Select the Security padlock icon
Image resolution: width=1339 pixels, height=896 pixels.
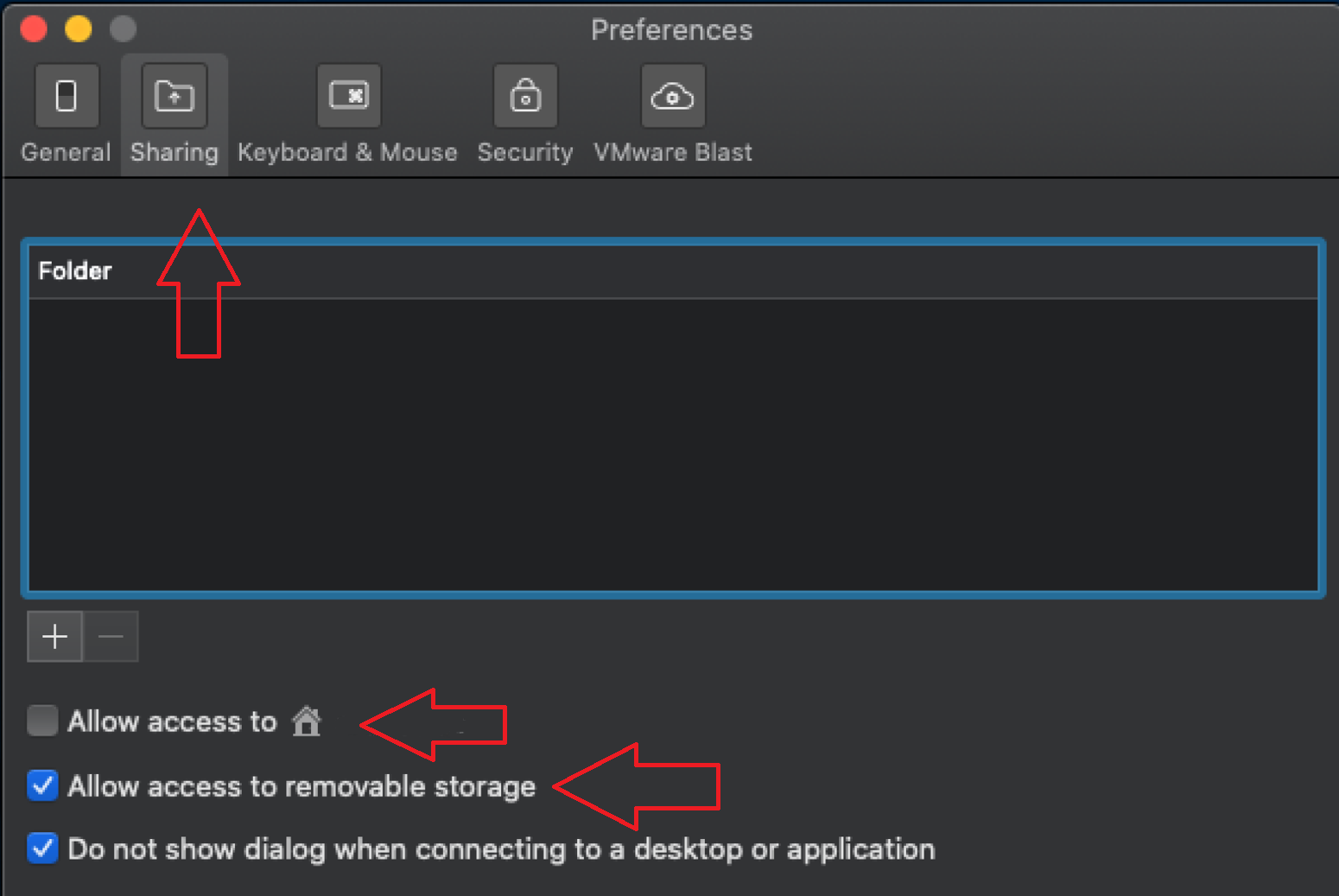click(525, 95)
